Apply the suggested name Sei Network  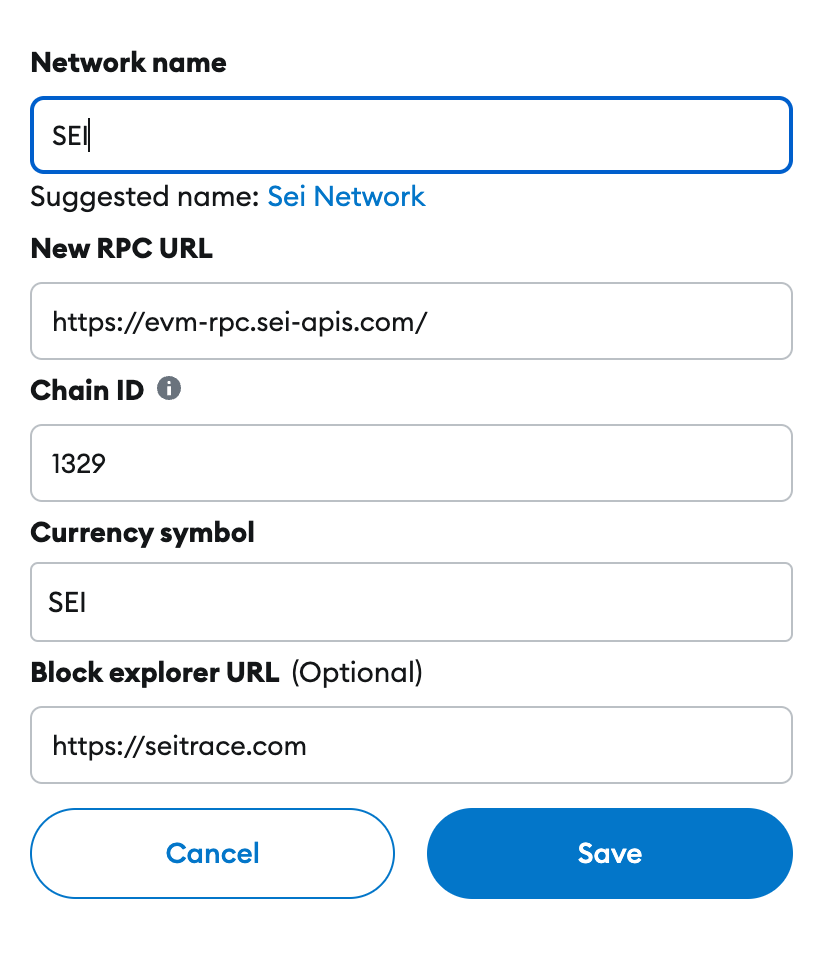coord(346,196)
